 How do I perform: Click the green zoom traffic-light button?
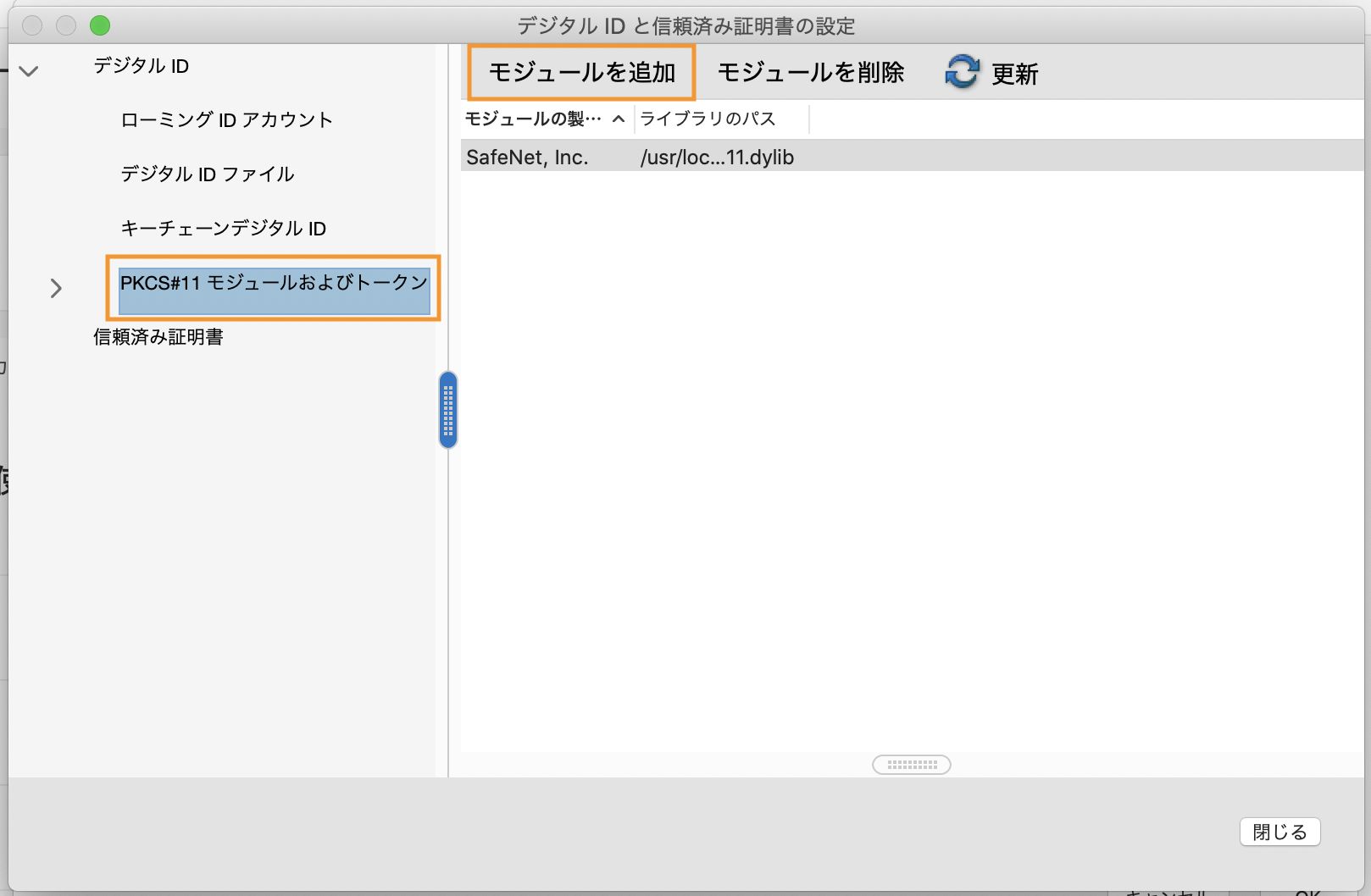tap(100, 25)
